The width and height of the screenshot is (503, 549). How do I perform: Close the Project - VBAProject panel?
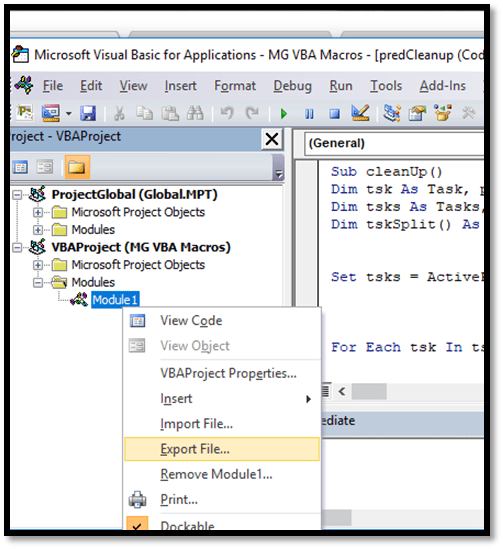tap(272, 139)
